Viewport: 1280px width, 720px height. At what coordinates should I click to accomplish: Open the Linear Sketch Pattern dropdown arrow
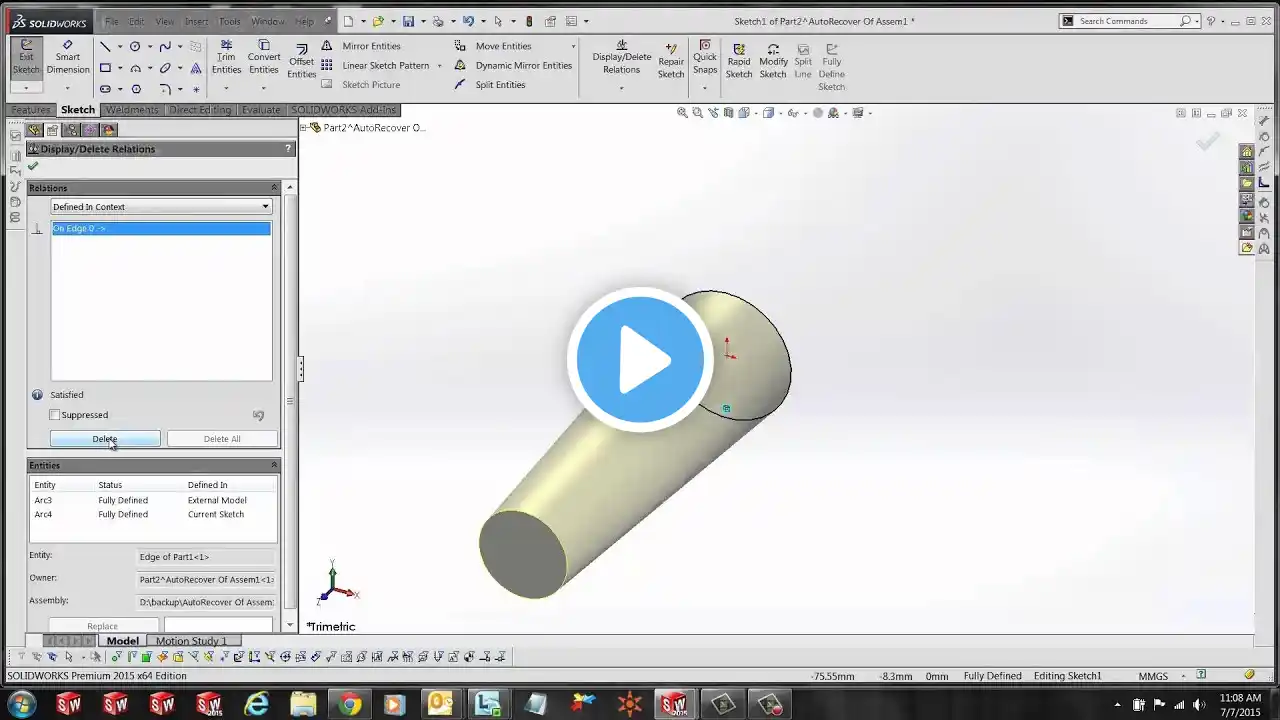[439, 66]
